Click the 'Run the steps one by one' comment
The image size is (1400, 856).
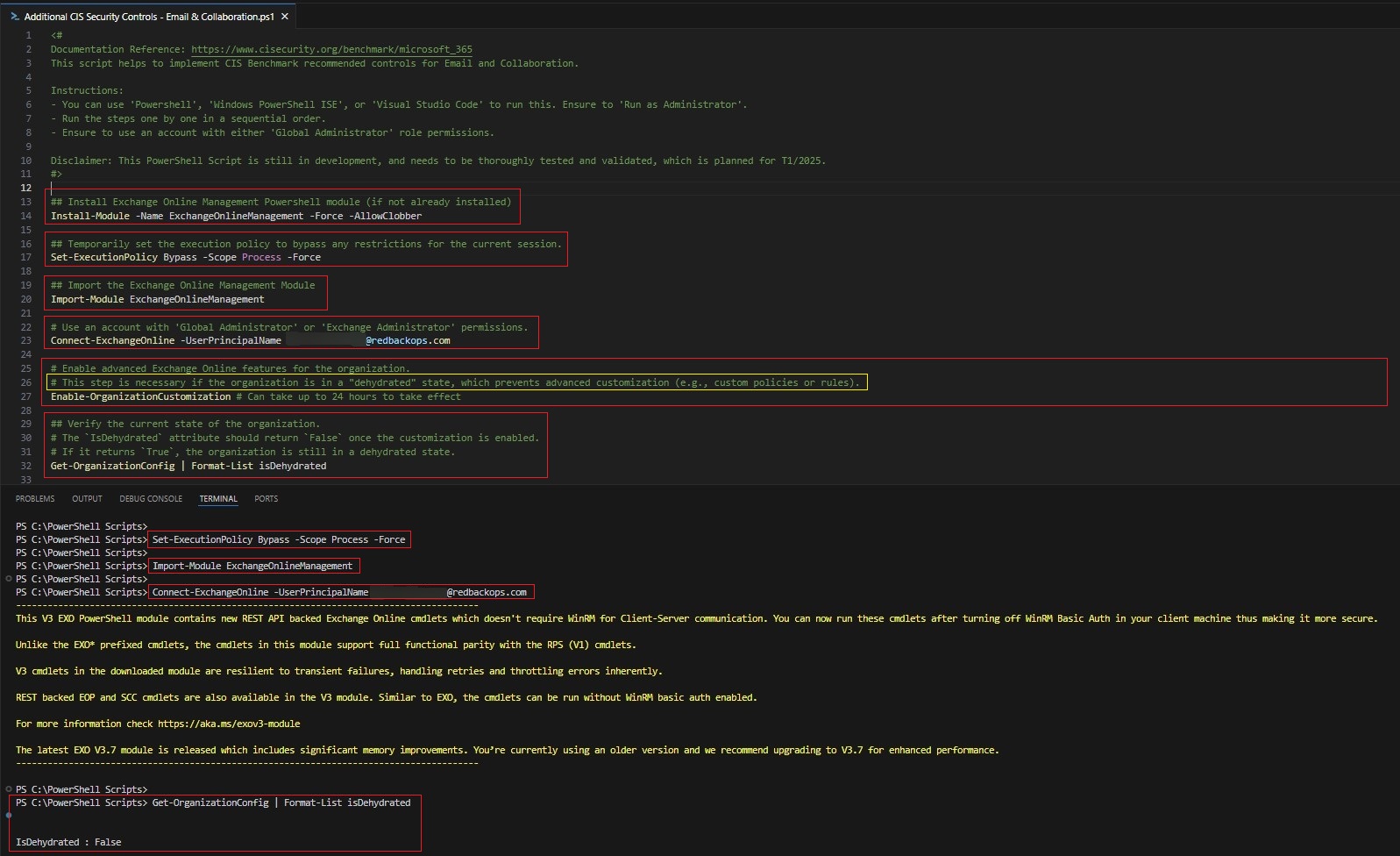tap(188, 118)
